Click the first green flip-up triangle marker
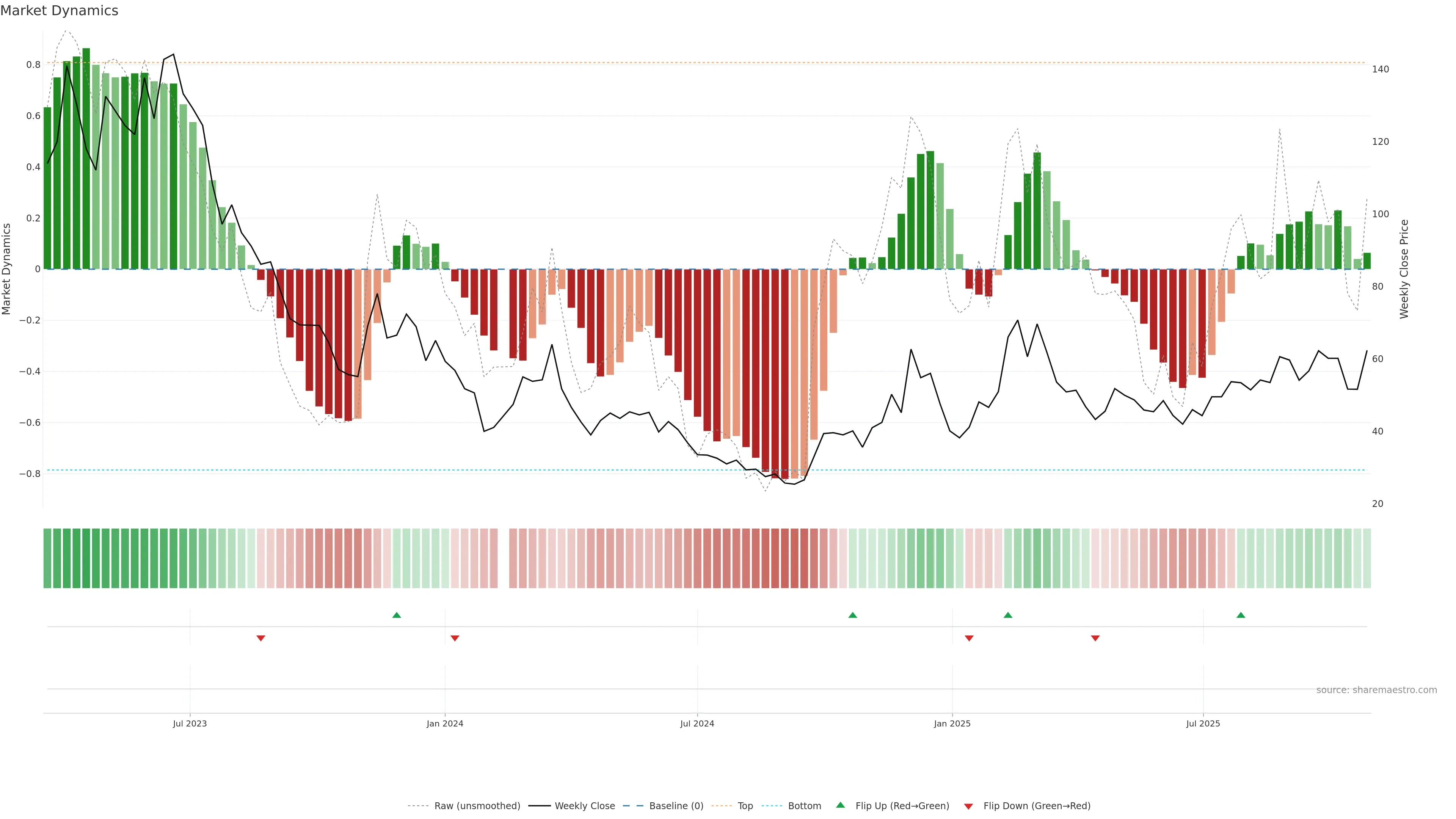The width and height of the screenshot is (1456, 819). 397,615
